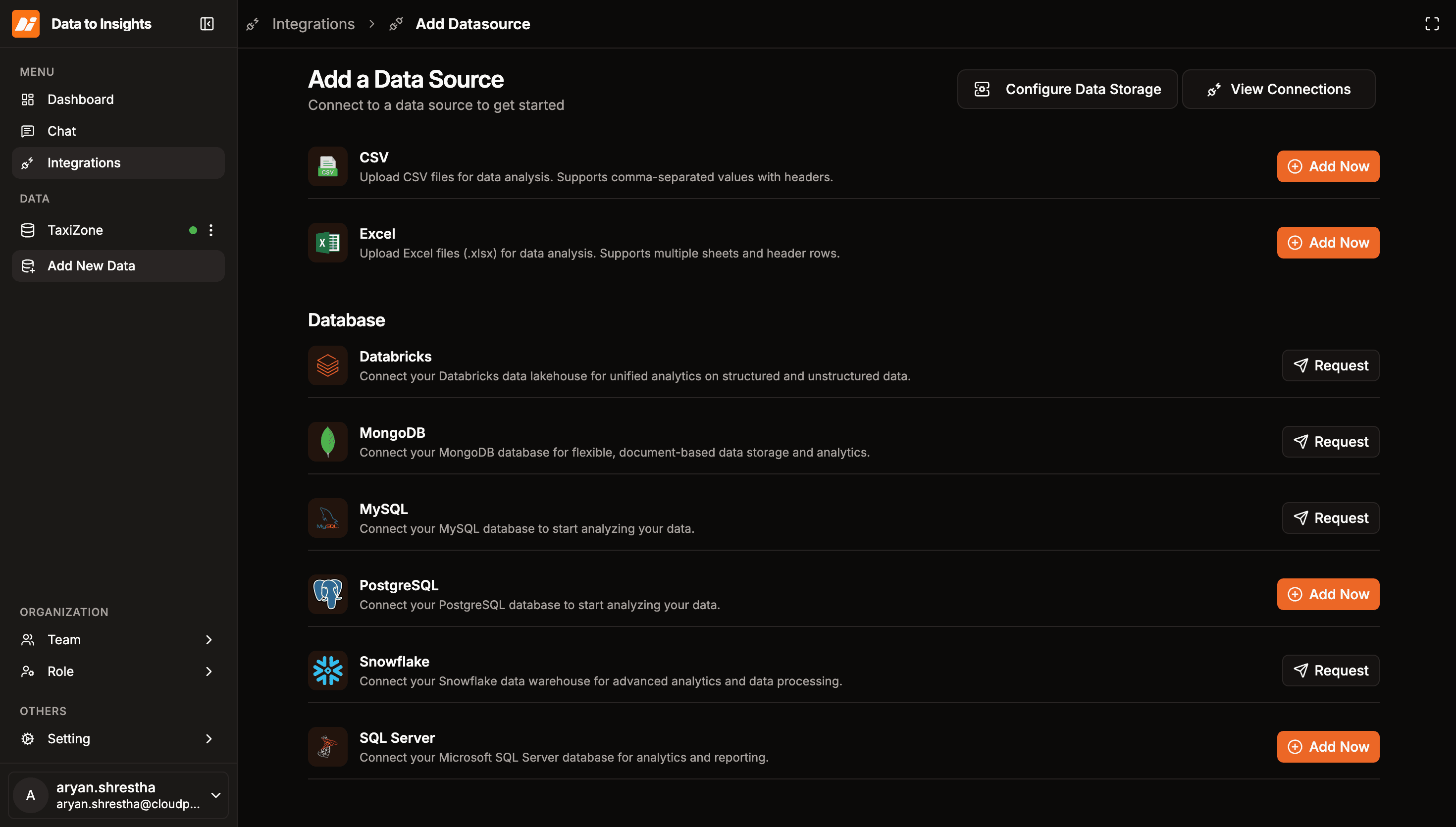Click the Snowflake logo icon

click(328, 670)
